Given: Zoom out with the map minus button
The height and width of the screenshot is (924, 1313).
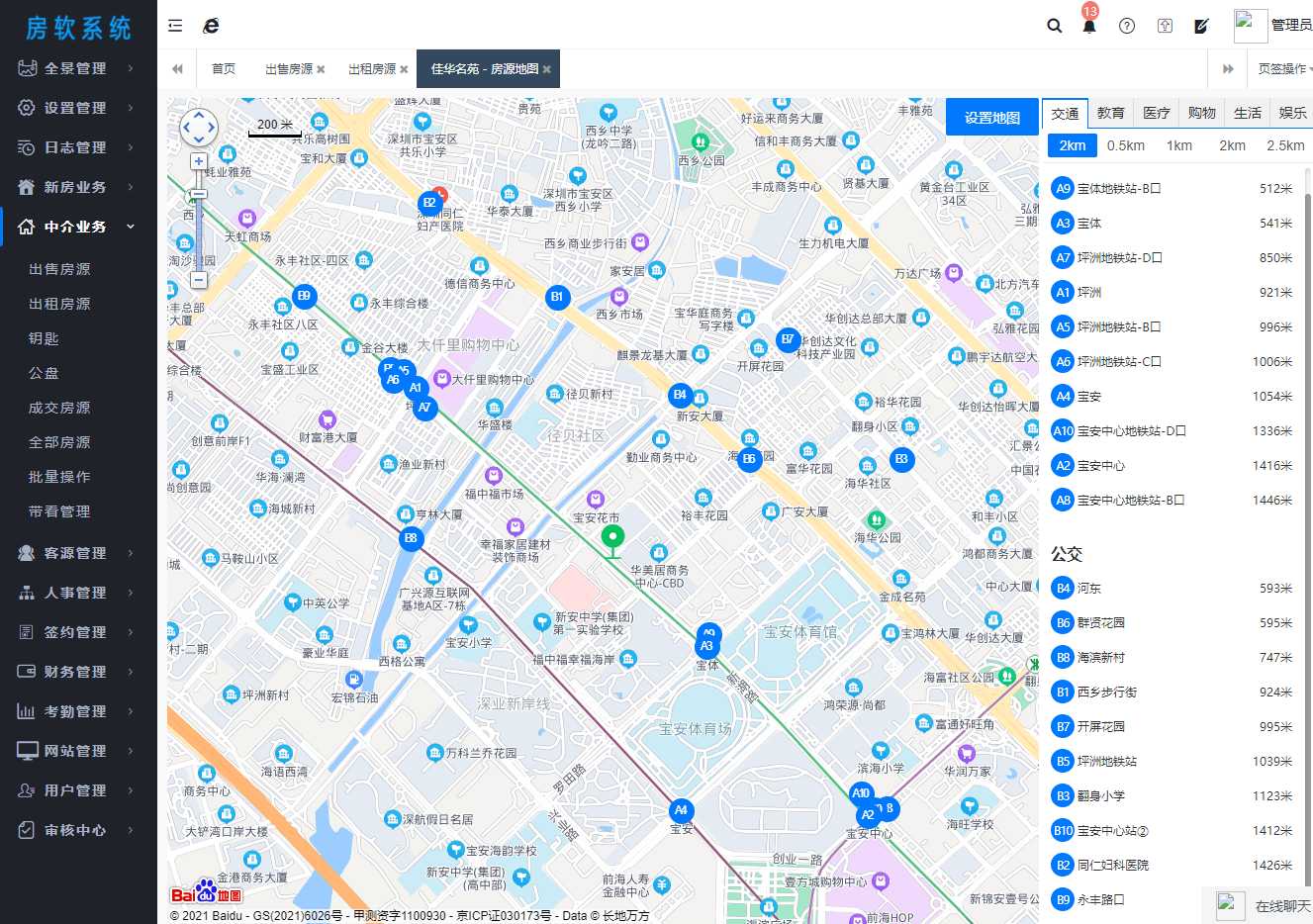Looking at the screenshot, I should point(199,280).
